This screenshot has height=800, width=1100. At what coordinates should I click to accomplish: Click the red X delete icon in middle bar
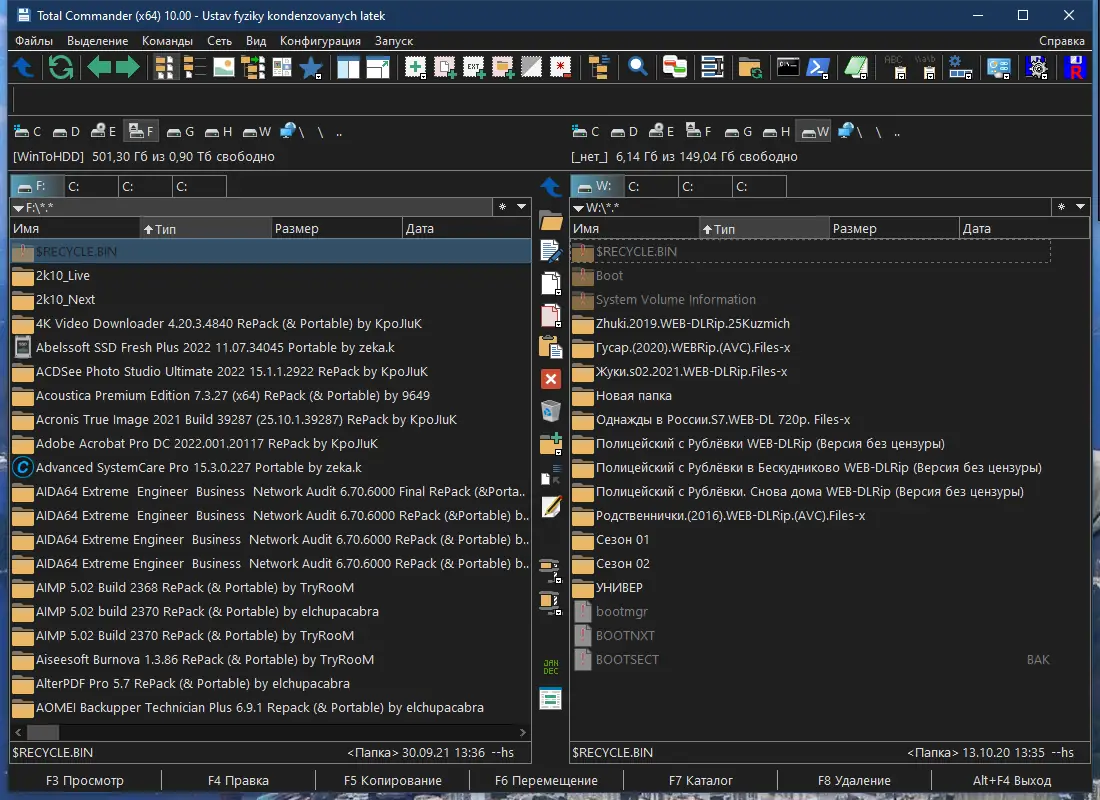coord(550,379)
